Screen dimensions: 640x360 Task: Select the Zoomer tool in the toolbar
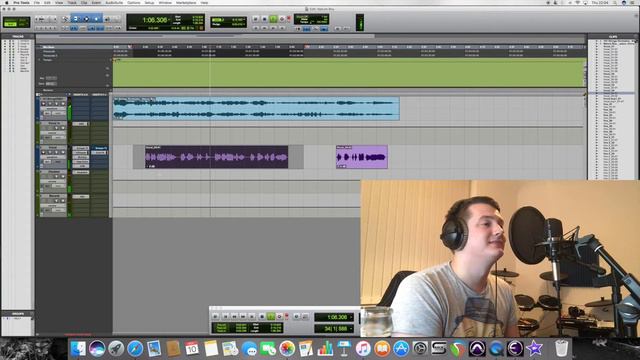[x=64, y=19]
